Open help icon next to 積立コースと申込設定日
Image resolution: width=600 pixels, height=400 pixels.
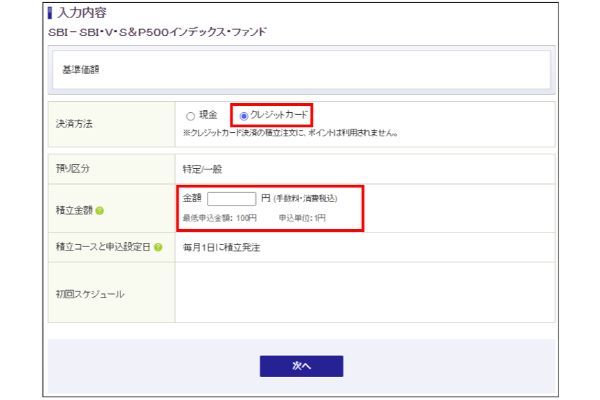160,247
